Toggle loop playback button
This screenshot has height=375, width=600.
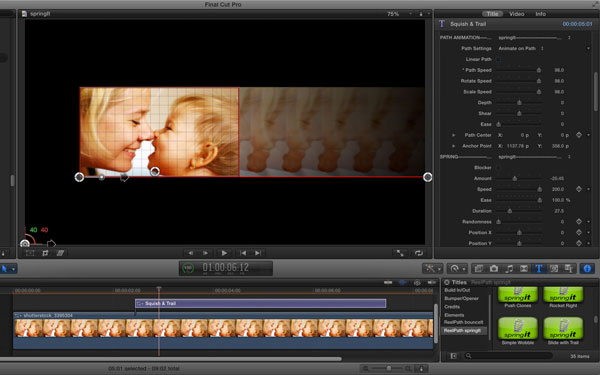click(419, 253)
